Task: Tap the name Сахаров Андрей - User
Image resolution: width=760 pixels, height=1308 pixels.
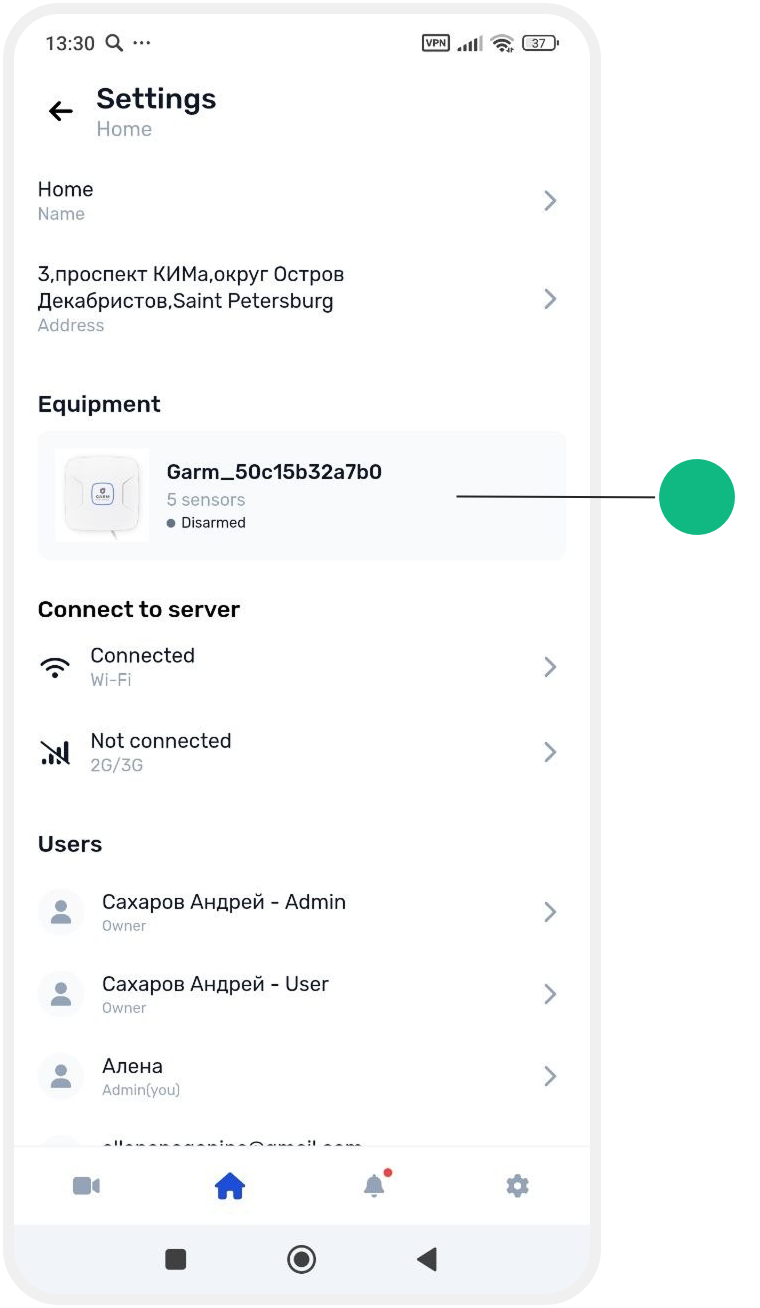Action: [215, 984]
